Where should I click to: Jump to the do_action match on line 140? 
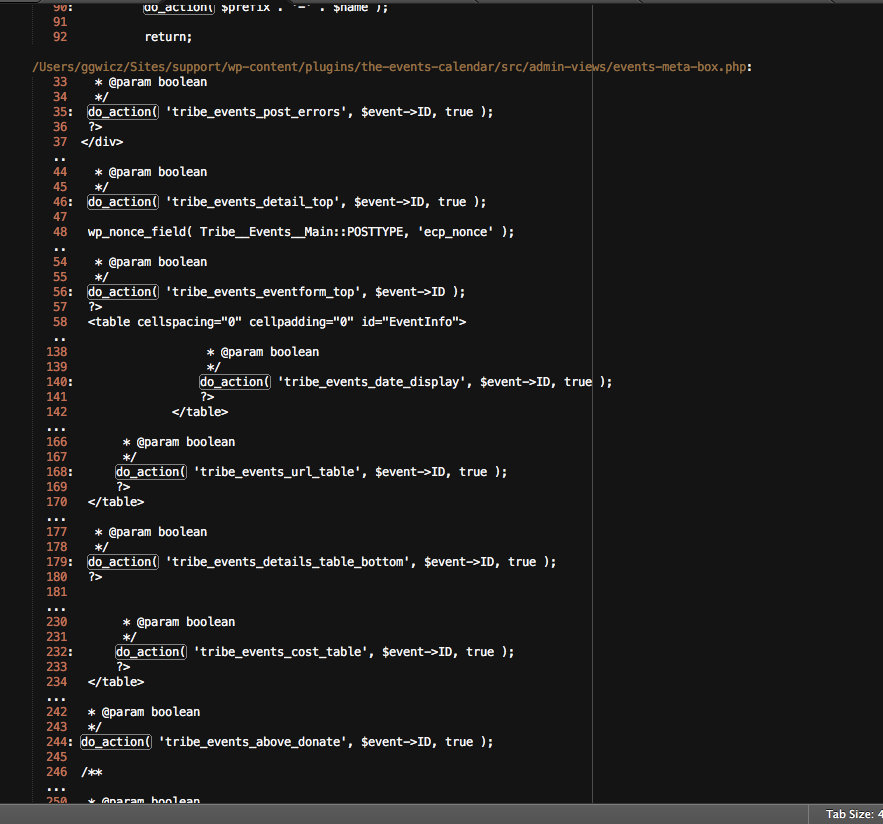[234, 382]
